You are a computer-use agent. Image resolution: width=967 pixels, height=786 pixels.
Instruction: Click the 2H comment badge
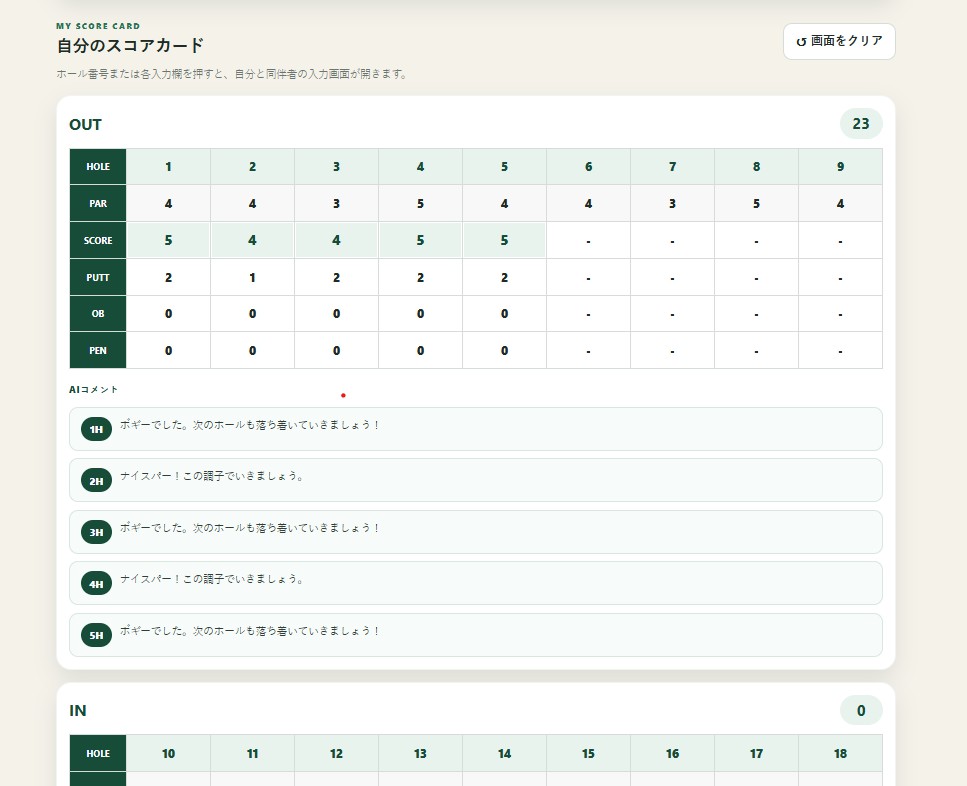tap(96, 481)
